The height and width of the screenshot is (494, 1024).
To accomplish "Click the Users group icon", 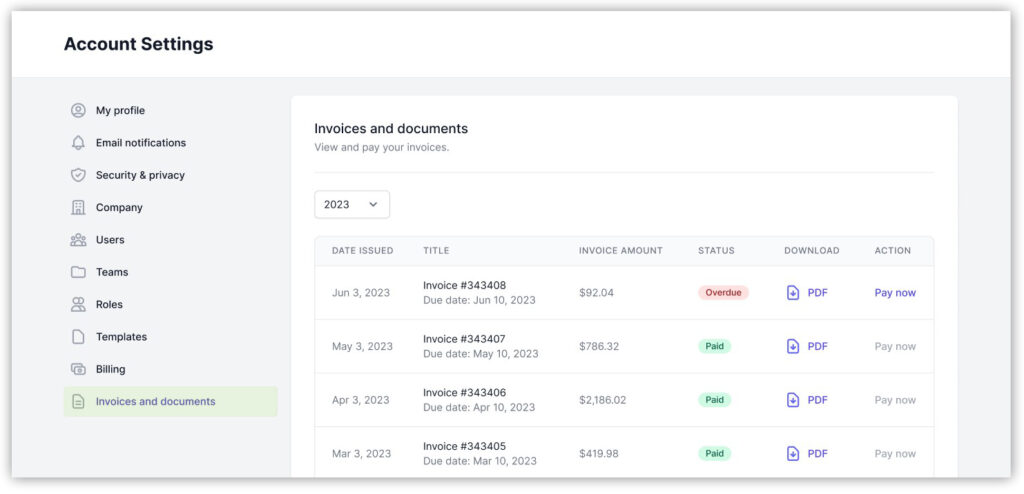I will 78,240.
